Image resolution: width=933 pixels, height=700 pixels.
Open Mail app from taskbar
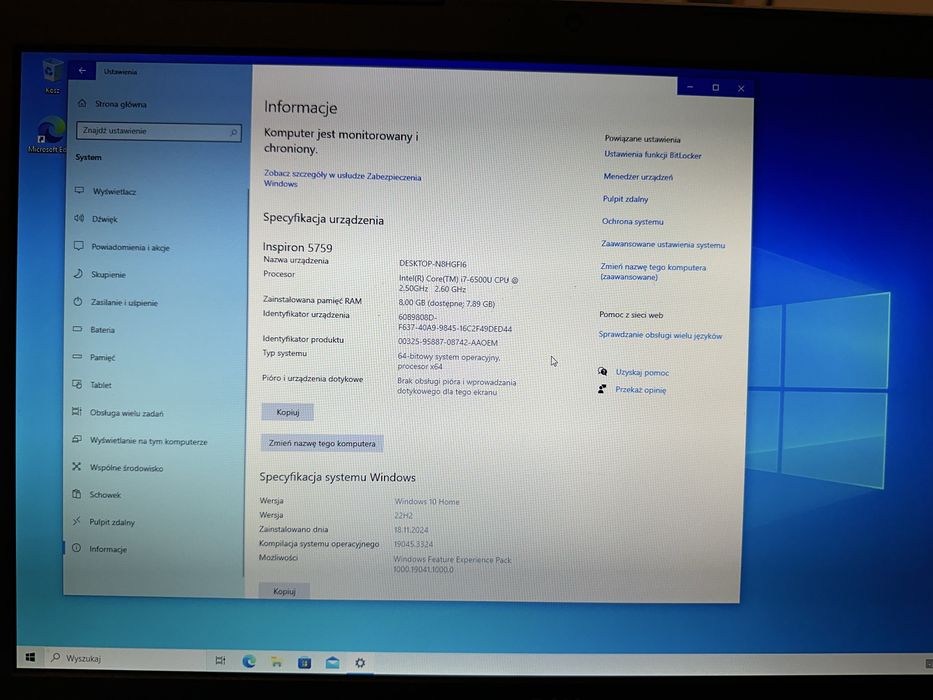332,662
